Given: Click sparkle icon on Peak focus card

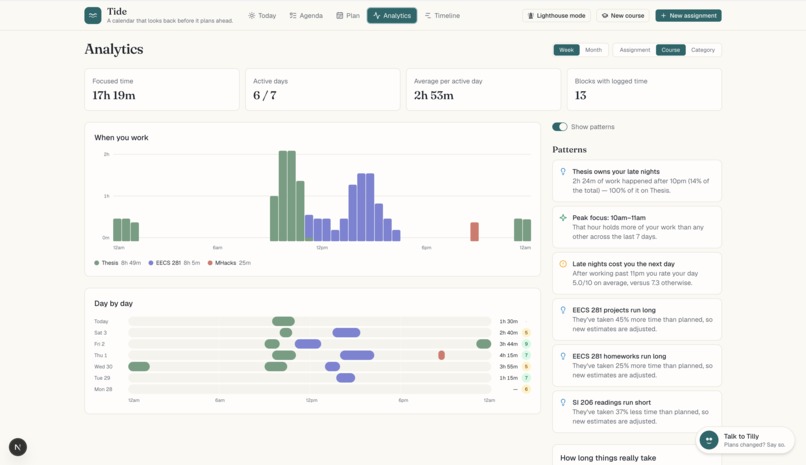Looking at the screenshot, I should click(x=563, y=218).
